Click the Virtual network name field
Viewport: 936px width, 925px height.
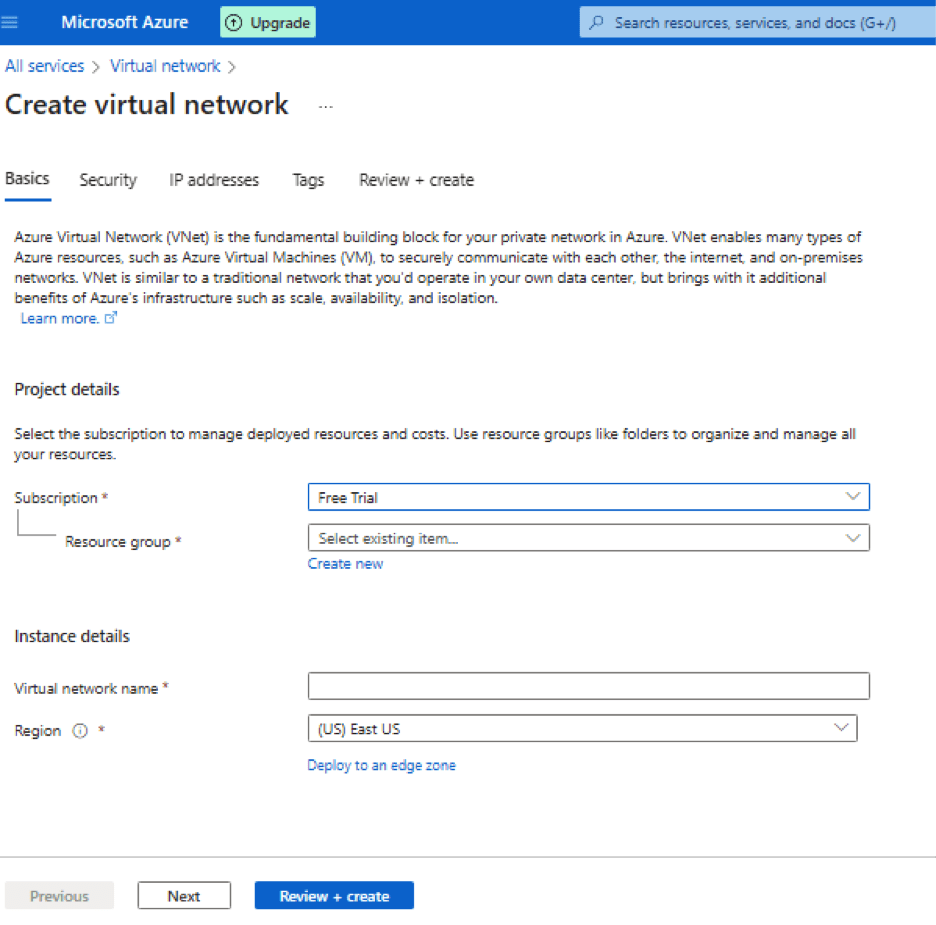tap(588, 686)
